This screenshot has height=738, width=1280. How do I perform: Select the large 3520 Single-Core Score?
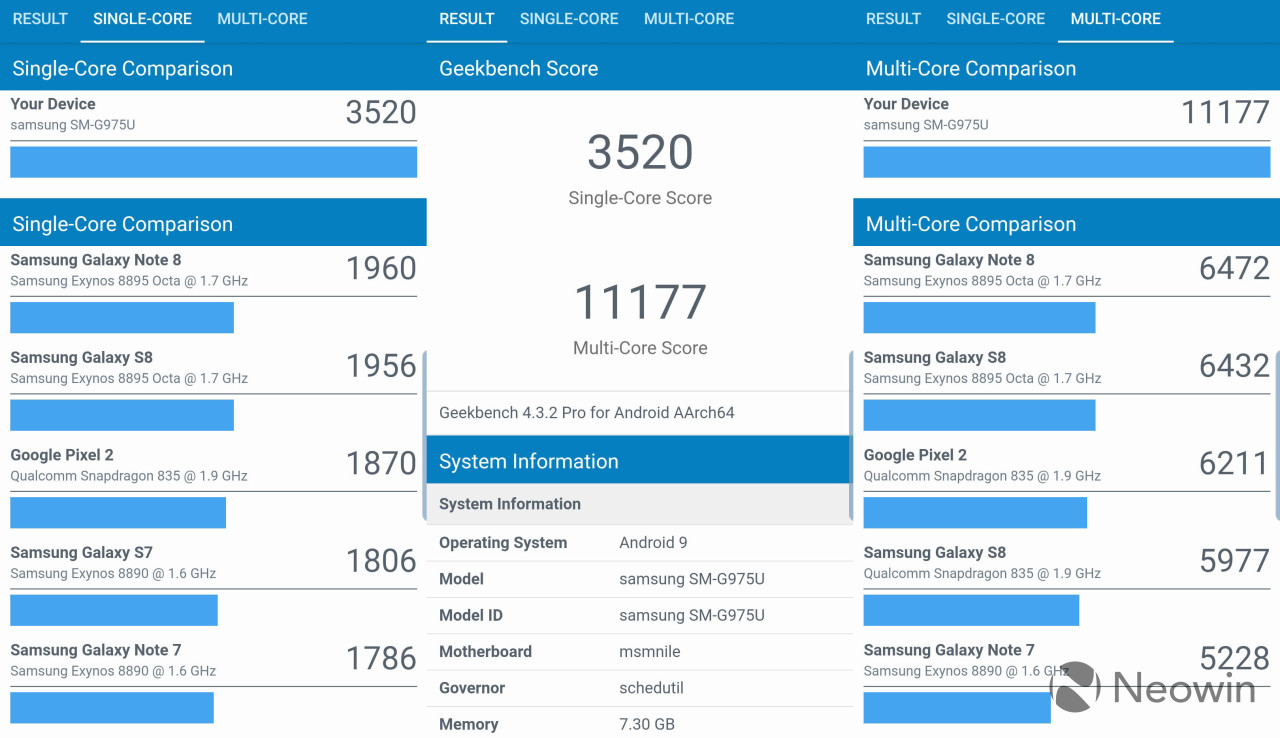[x=640, y=152]
